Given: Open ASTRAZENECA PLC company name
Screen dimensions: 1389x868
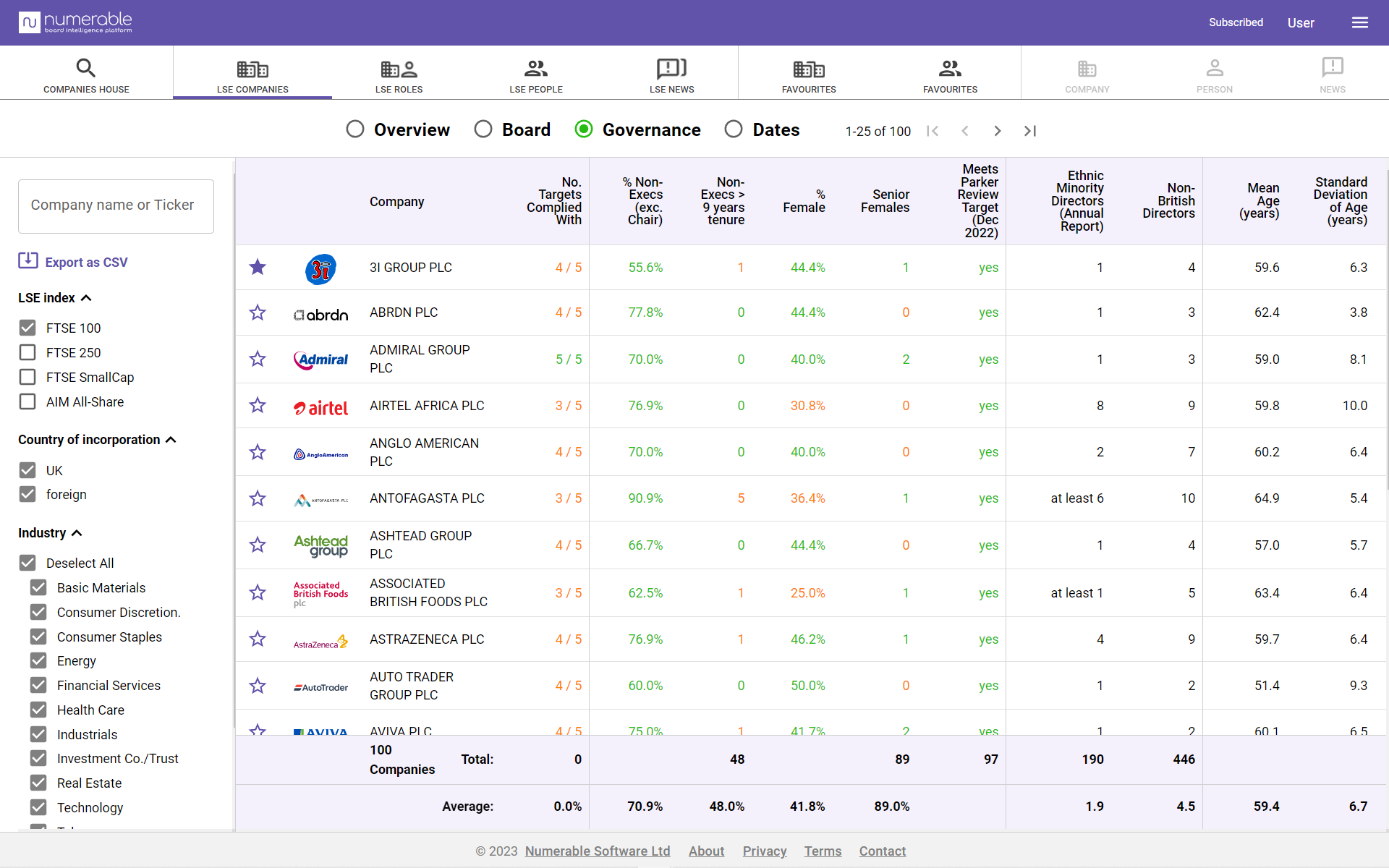Looking at the screenshot, I should click(x=427, y=639).
